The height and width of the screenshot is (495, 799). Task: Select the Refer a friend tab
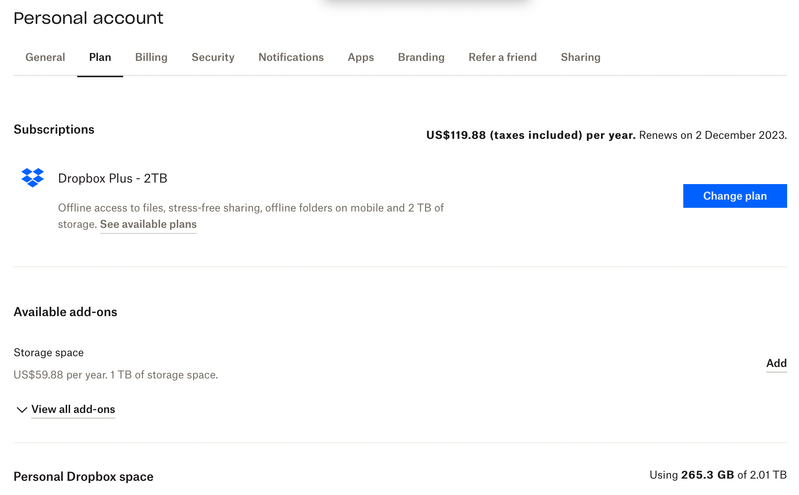click(x=502, y=58)
